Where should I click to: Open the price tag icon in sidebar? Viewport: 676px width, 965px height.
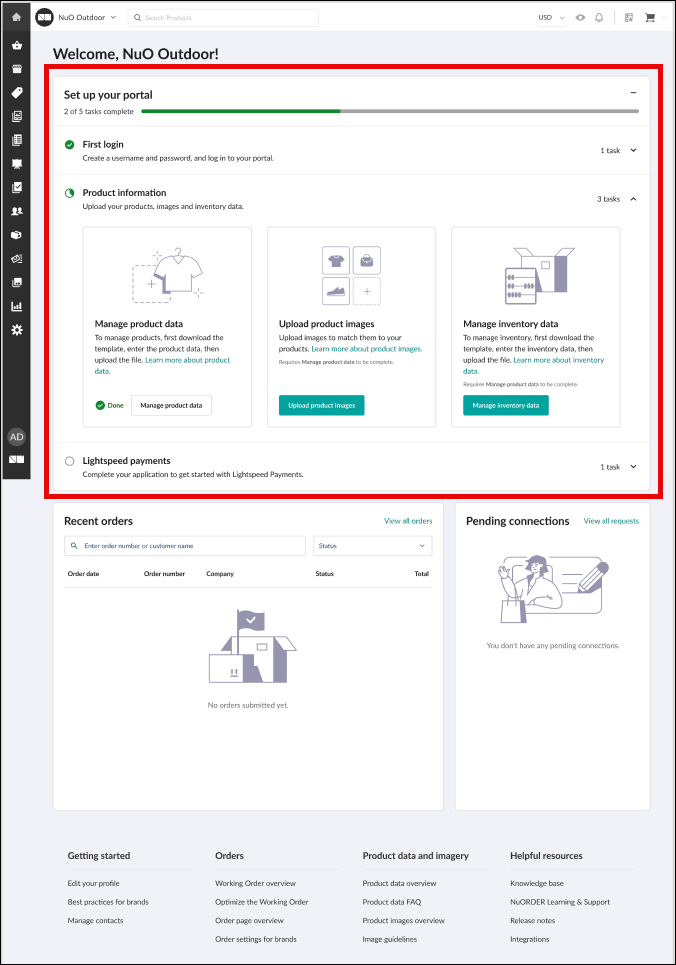16,93
